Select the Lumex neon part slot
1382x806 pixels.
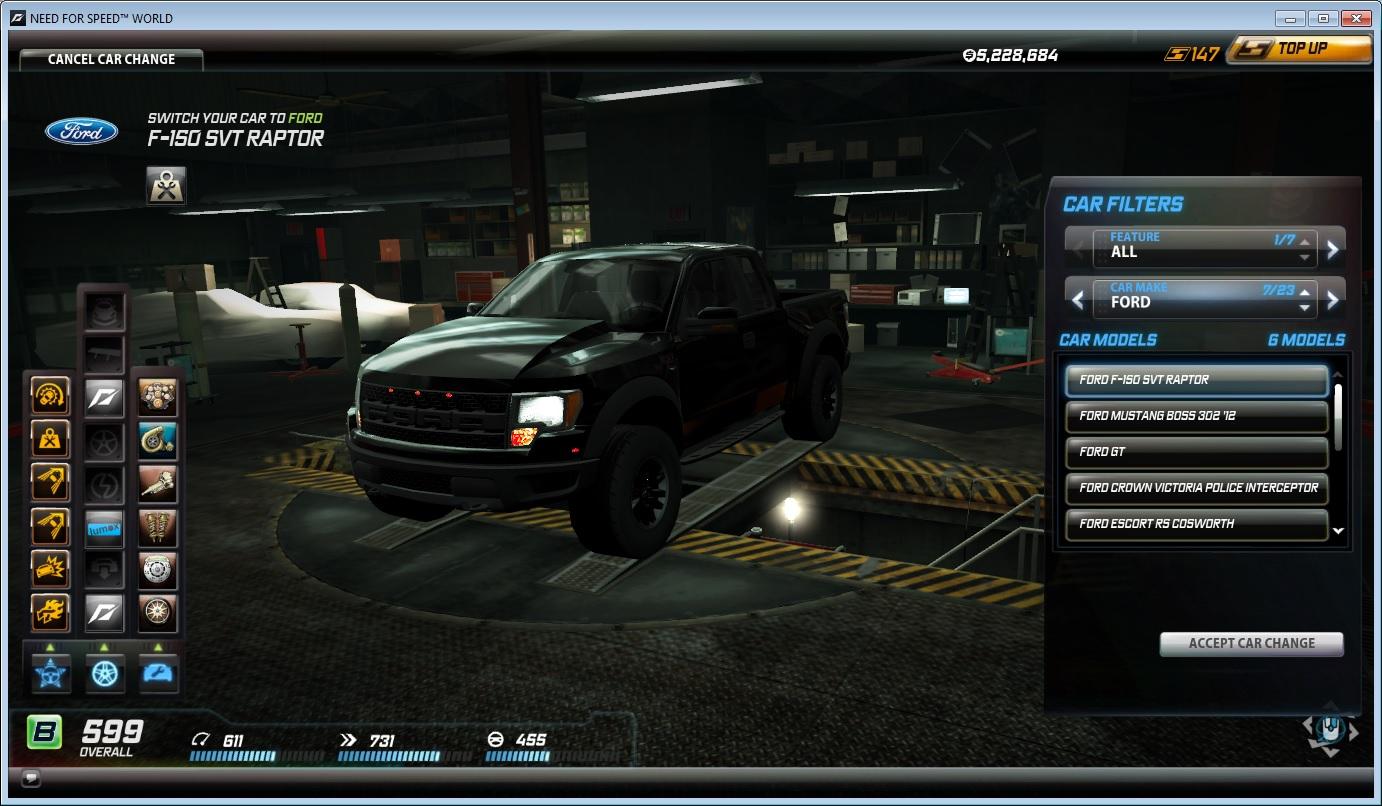pos(104,526)
